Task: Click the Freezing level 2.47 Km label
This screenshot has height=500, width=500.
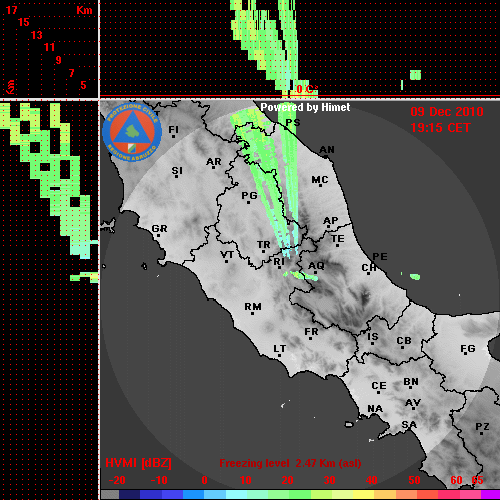Action: [290, 463]
